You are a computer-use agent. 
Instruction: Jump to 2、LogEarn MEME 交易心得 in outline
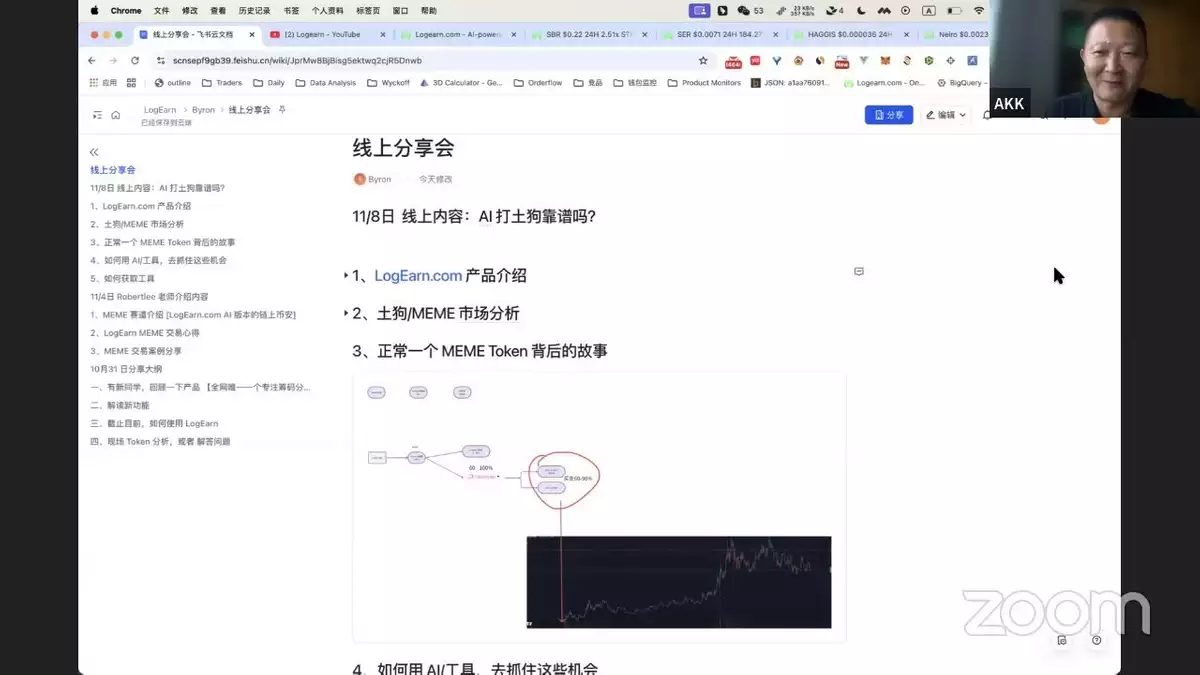pyautogui.click(x=145, y=333)
